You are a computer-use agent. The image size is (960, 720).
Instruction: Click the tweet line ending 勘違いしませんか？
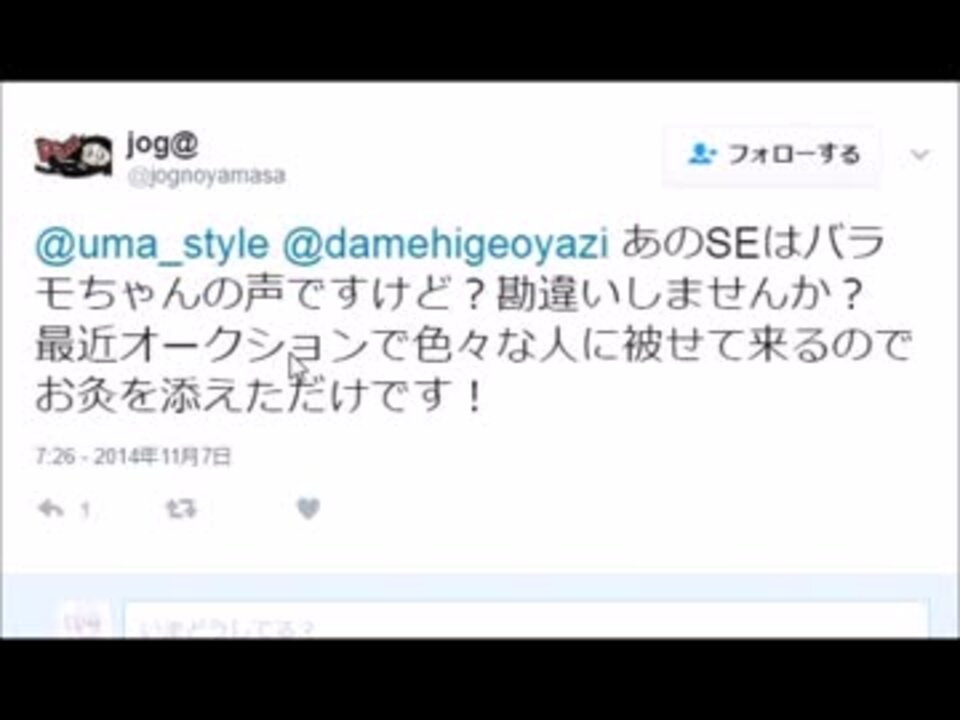click(448, 296)
